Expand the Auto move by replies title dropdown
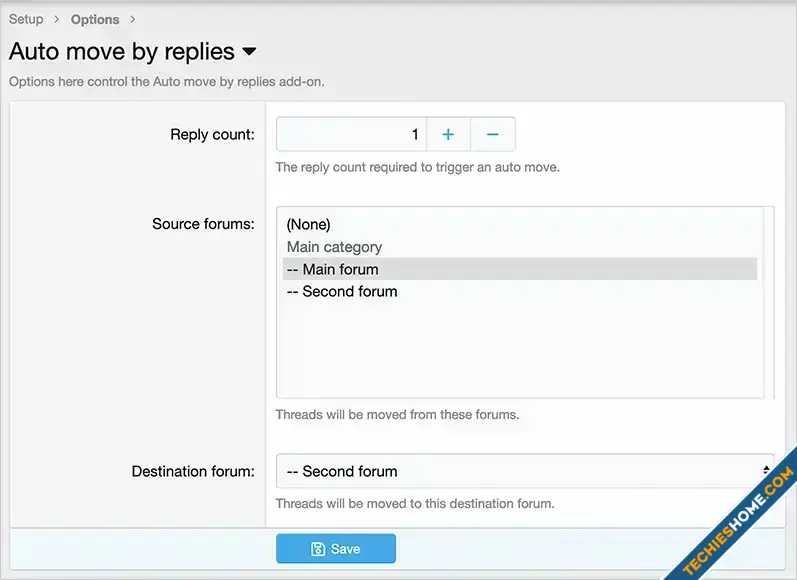This screenshot has width=797, height=580. 249,51
